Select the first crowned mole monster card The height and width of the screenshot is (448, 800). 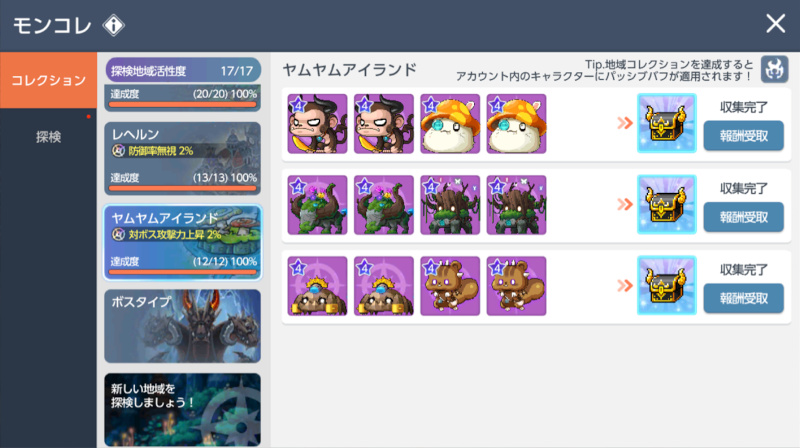point(317,286)
